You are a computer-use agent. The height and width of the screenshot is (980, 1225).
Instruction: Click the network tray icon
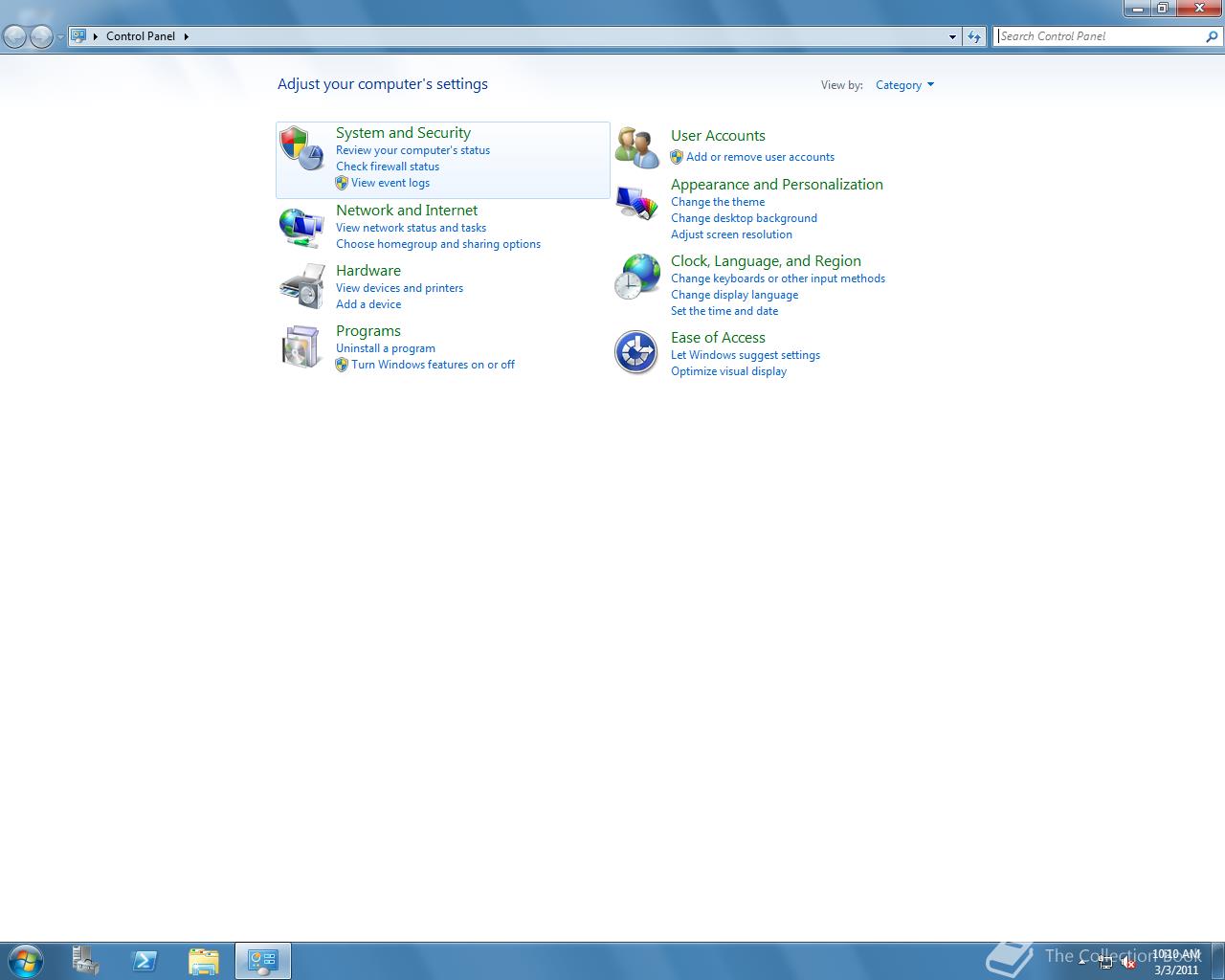pyautogui.click(x=1105, y=963)
